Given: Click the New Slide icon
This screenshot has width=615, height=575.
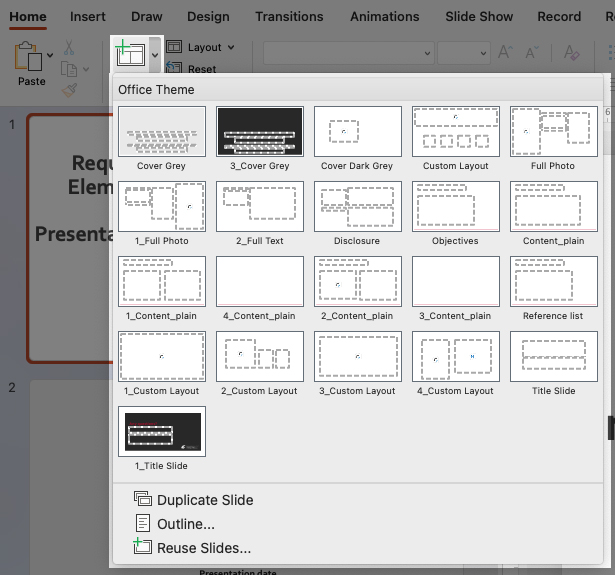Looking at the screenshot, I should pyautogui.click(x=129, y=54).
